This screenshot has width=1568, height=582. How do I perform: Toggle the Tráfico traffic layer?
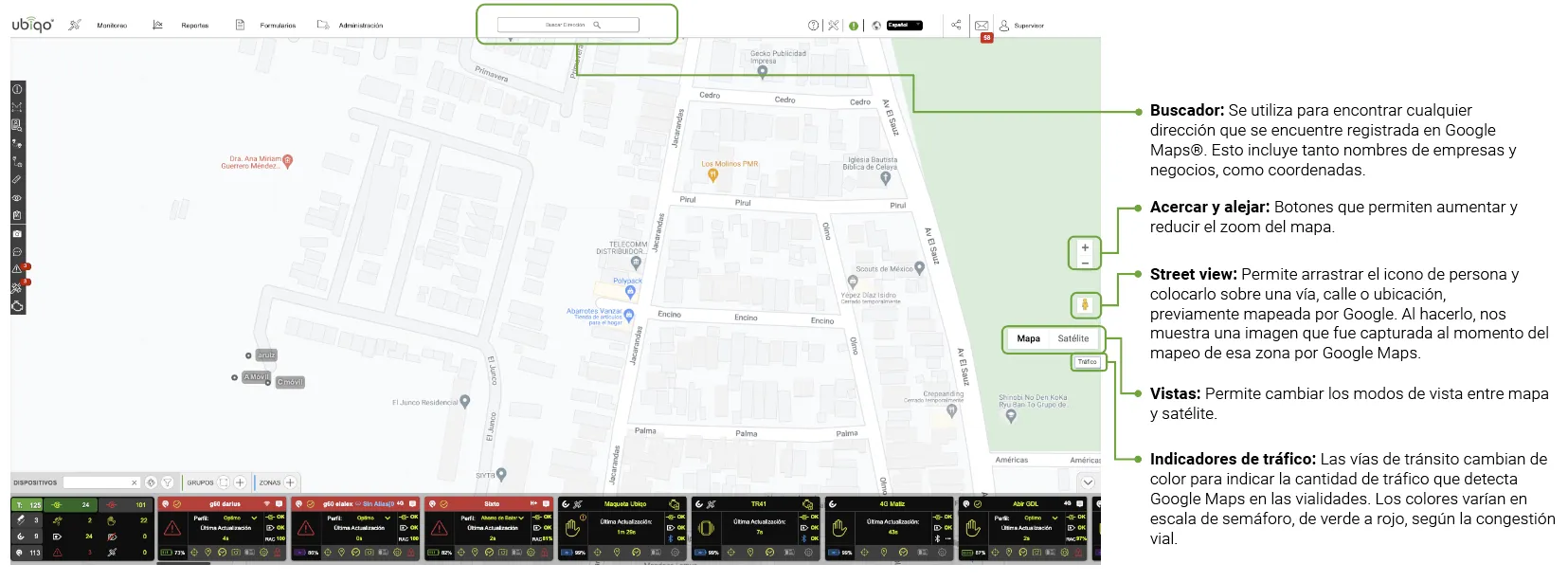click(x=1088, y=362)
